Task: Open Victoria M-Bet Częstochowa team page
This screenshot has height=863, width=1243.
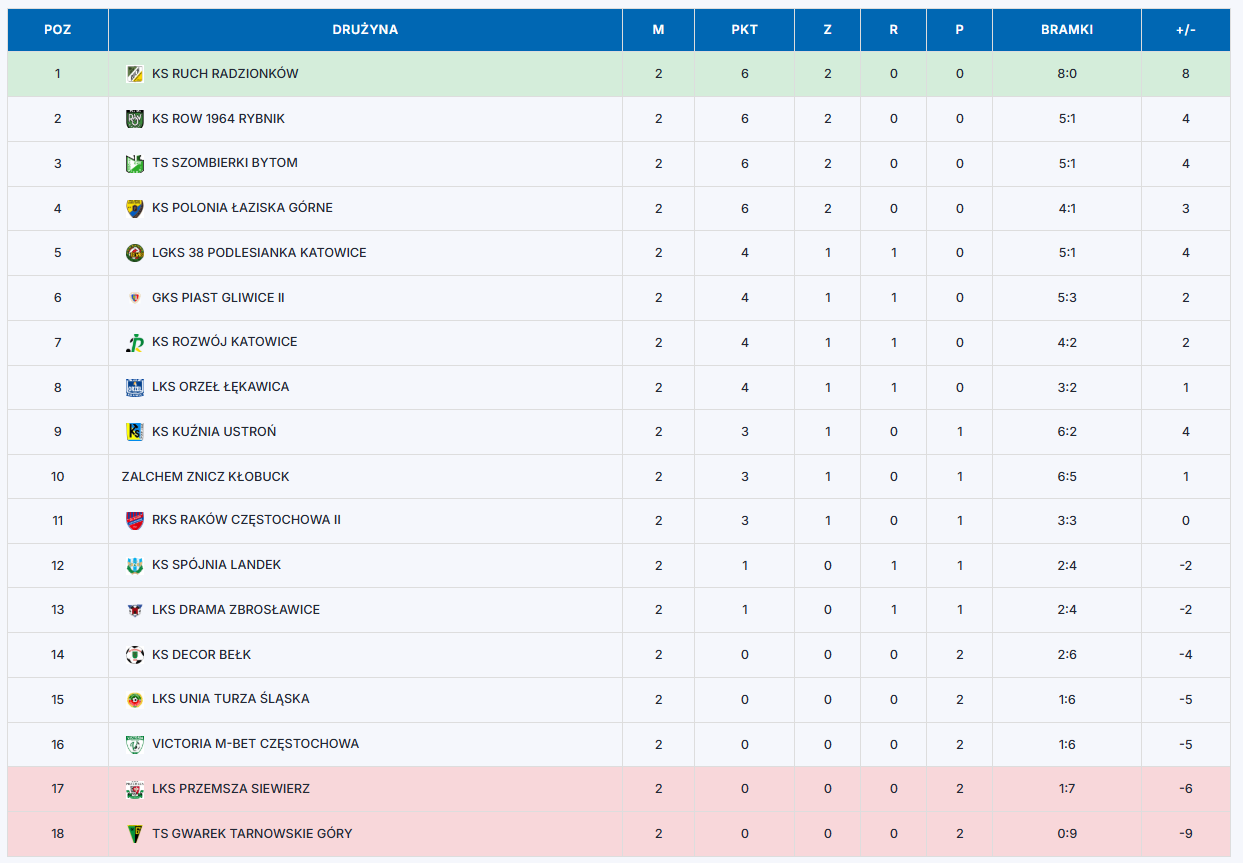Action: (x=255, y=744)
